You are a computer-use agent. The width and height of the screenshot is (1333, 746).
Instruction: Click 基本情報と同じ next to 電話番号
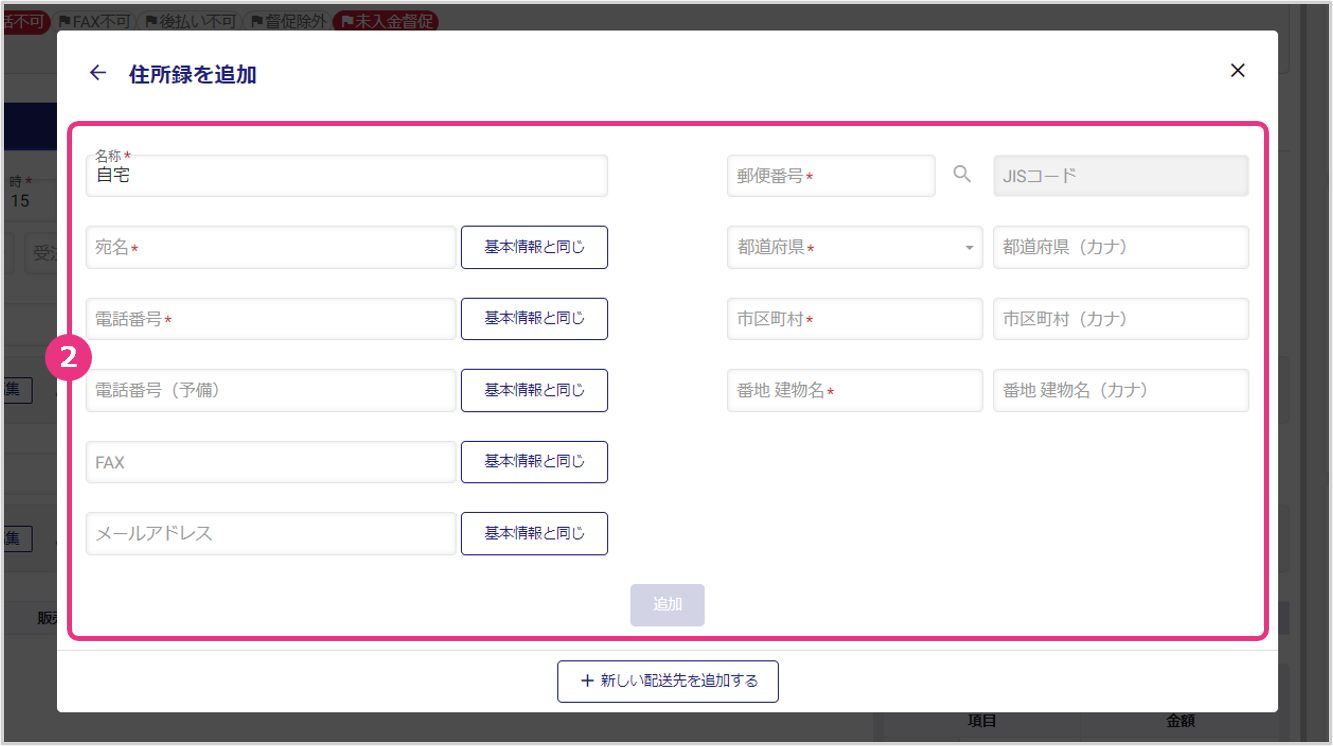(x=534, y=319)
